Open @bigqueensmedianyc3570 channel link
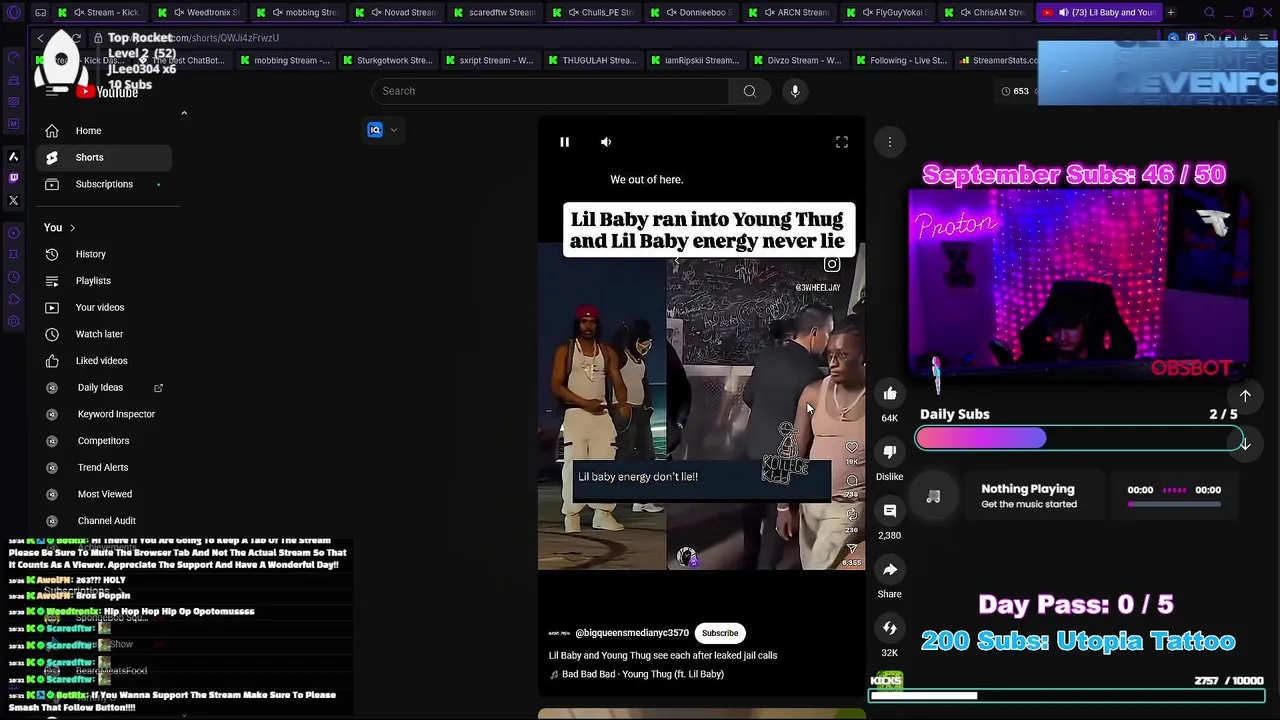This screenshot has height=720, width=1280. coord(632,633)
